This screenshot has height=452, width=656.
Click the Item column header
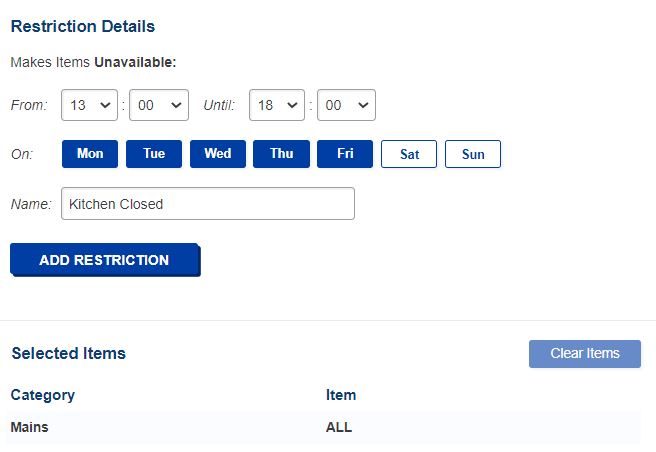pos(341,395)
